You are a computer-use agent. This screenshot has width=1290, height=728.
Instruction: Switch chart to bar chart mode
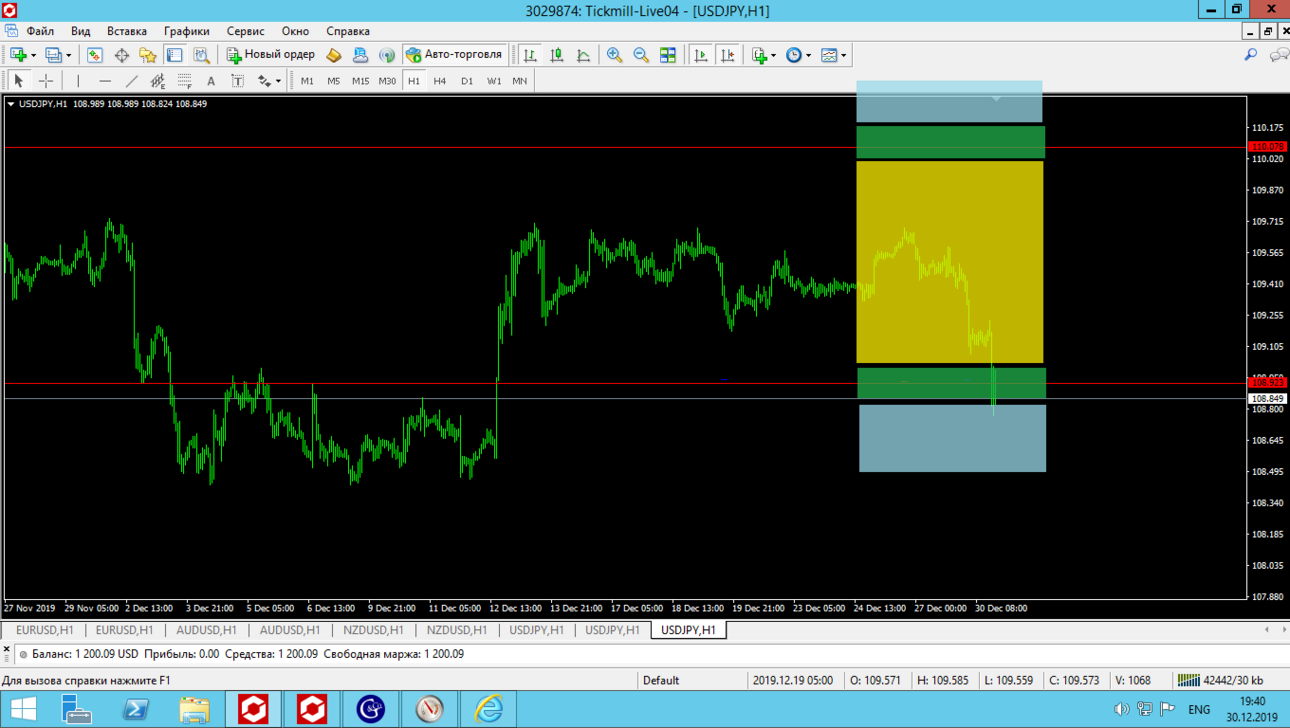tap(530, 55)
